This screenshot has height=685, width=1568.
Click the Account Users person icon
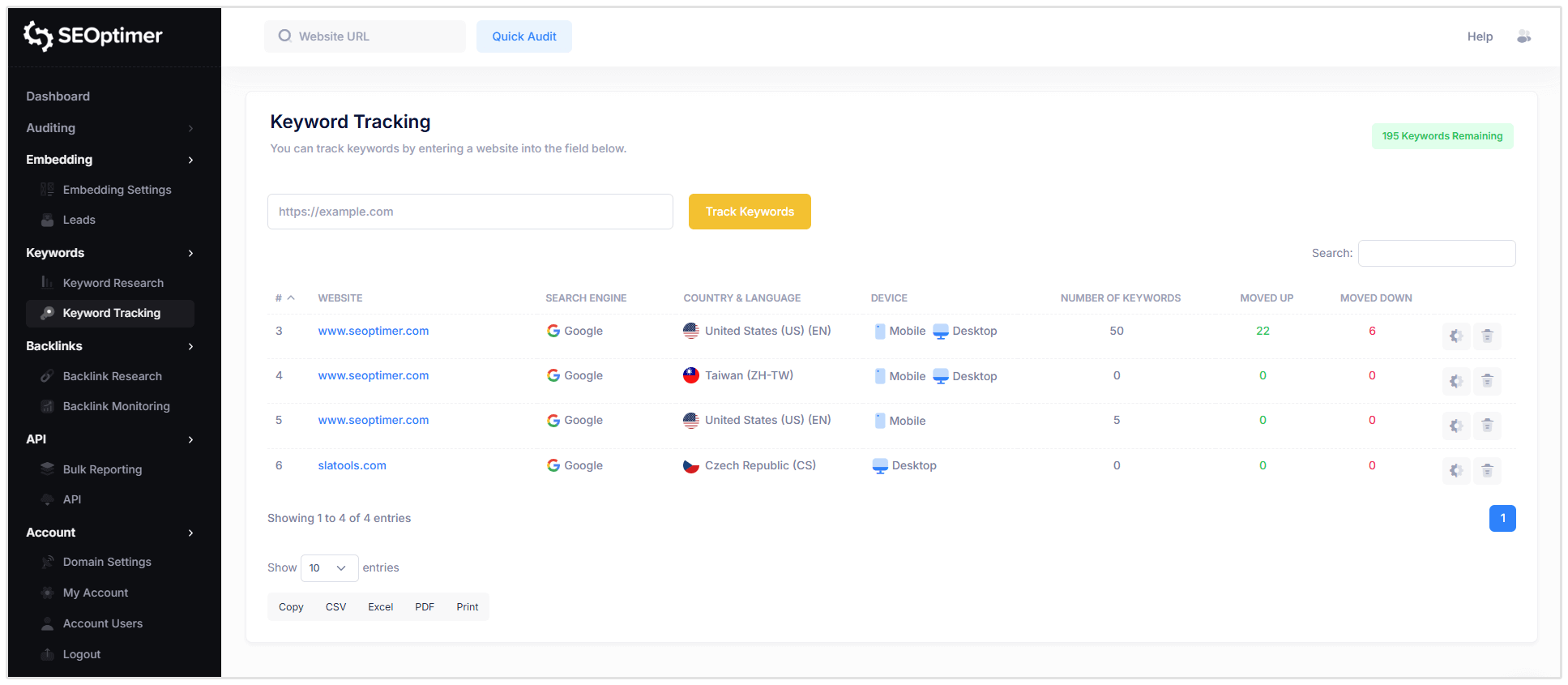click(x=48, y=623)
